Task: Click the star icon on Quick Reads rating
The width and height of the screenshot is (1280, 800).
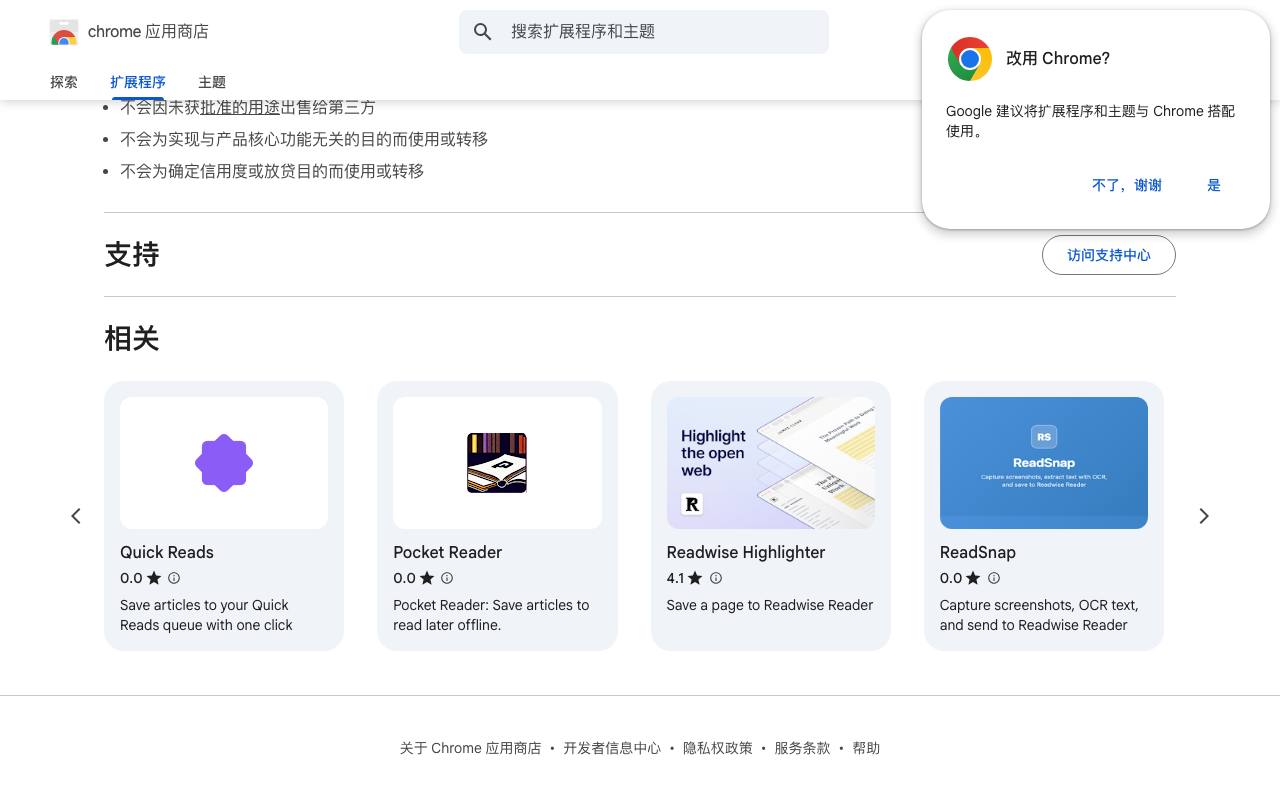Action: 154,578
